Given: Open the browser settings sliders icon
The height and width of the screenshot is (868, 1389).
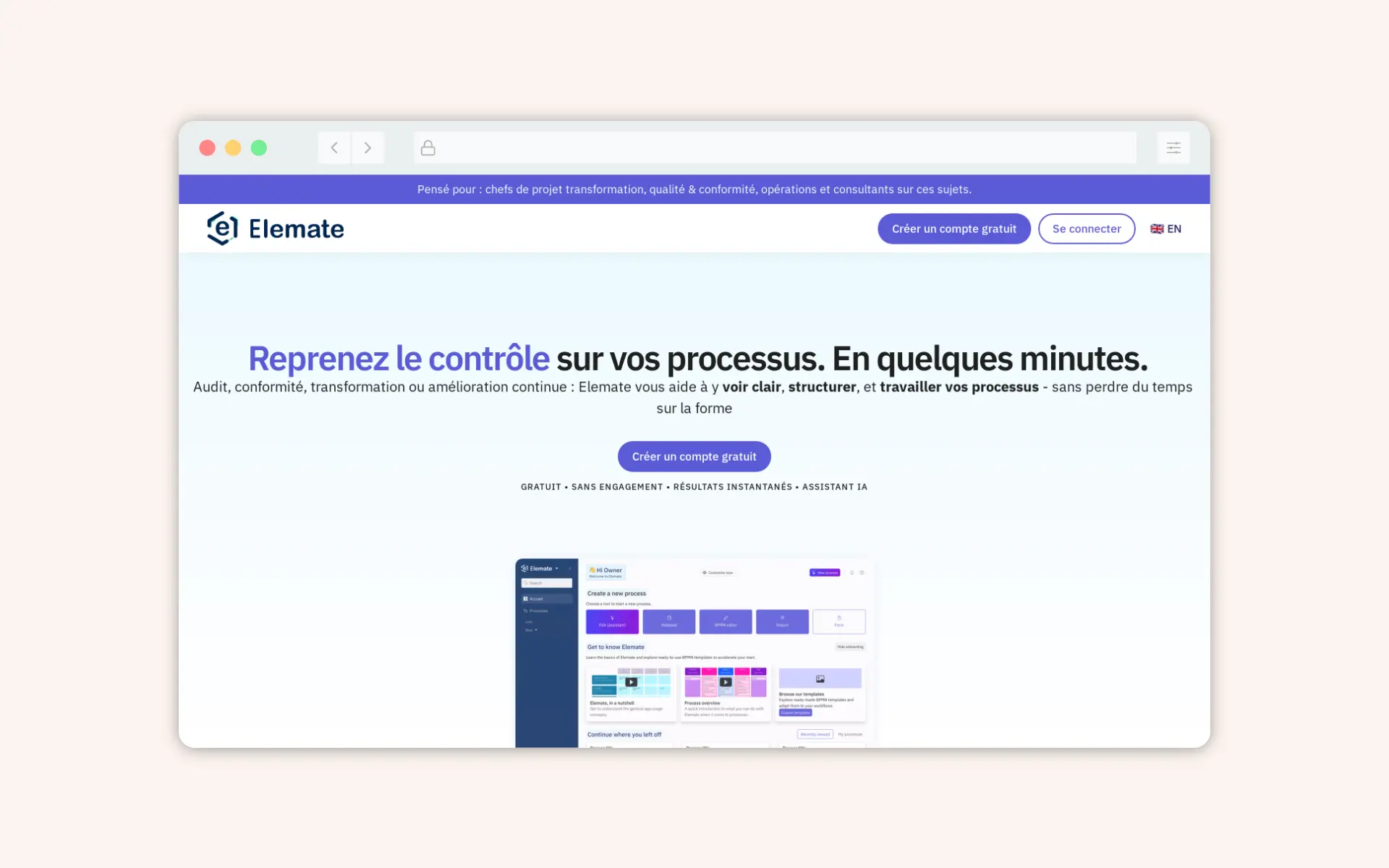Looking at the screenshot, I should [1173, 148].
